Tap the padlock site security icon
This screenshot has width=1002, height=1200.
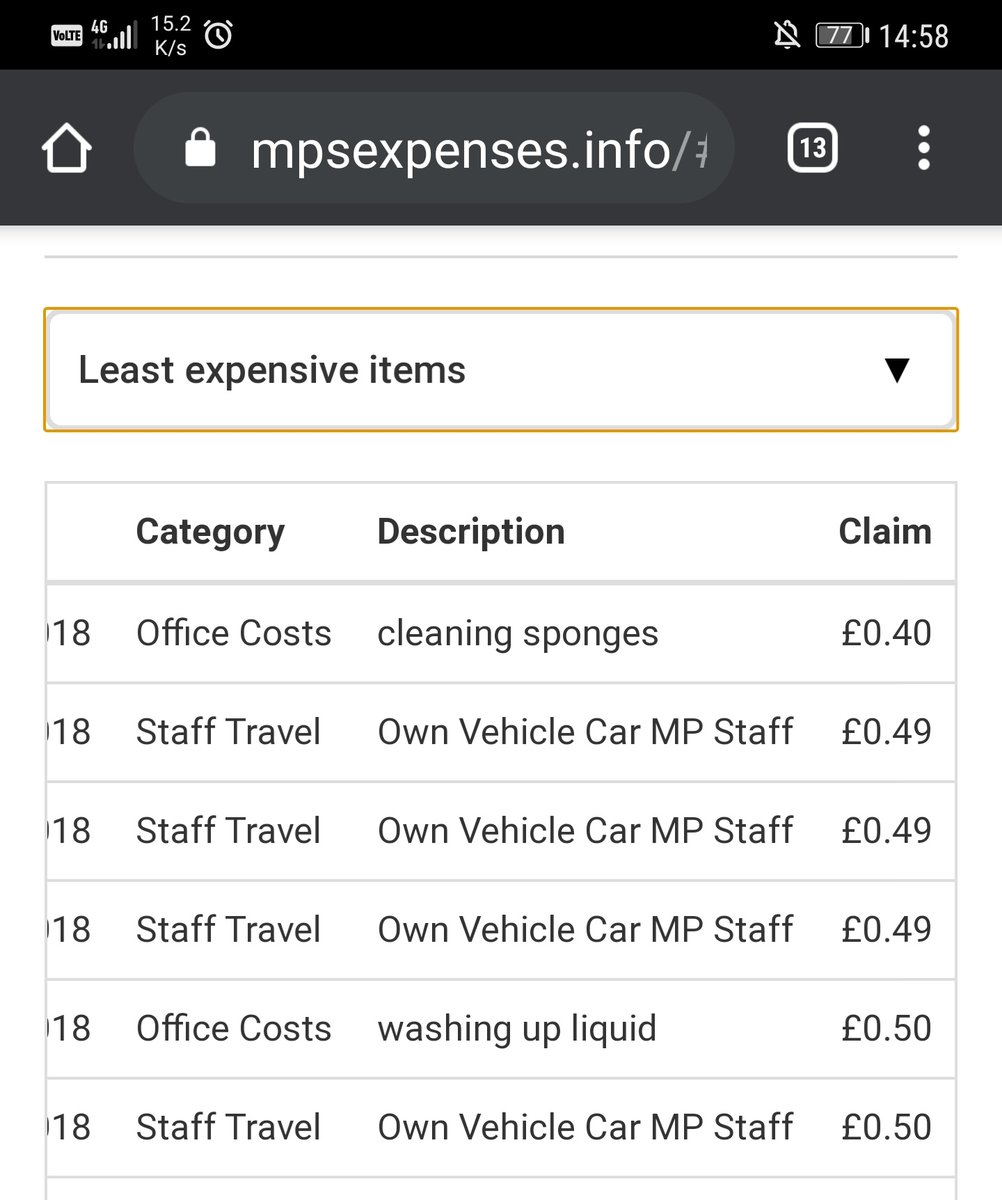click(200, 149)
